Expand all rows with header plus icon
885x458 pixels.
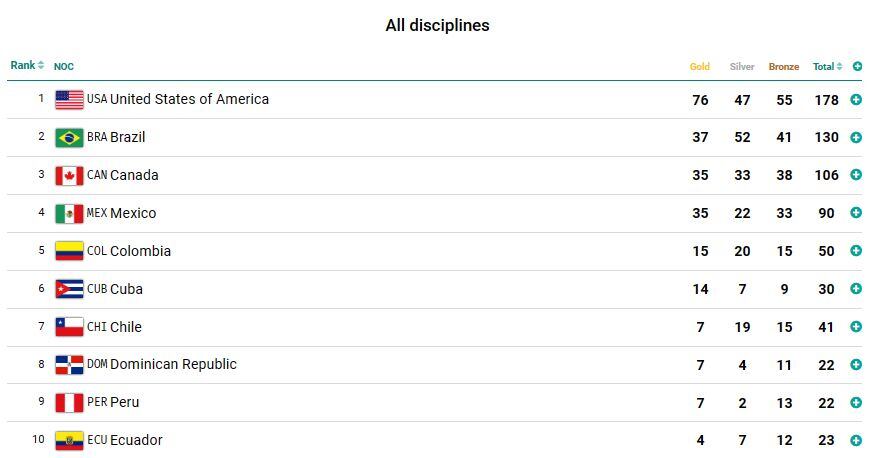857,67
